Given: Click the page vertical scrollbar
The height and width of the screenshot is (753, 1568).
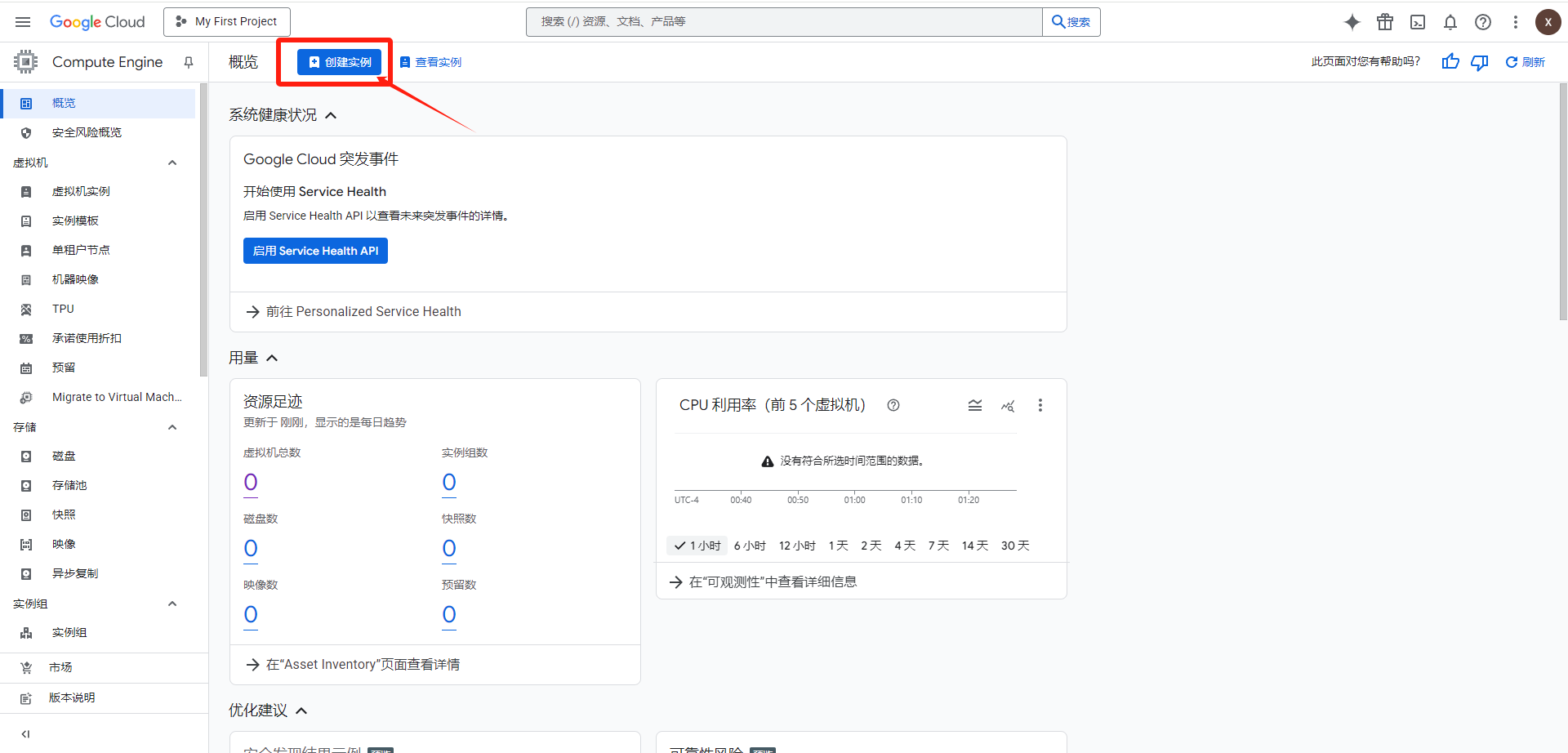Looking at the screenshot, I should [1563, 202].
